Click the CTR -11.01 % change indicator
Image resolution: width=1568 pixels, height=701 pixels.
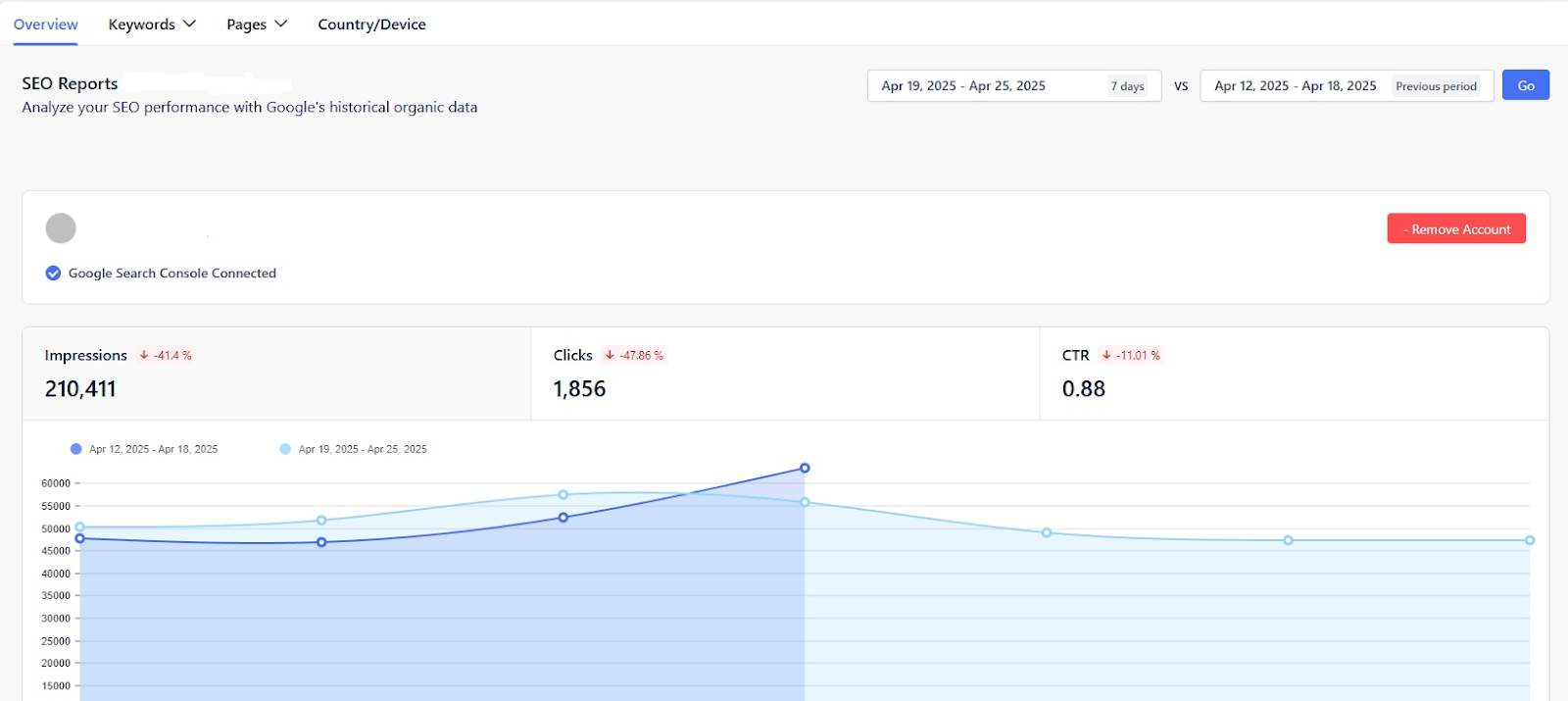1131,356
